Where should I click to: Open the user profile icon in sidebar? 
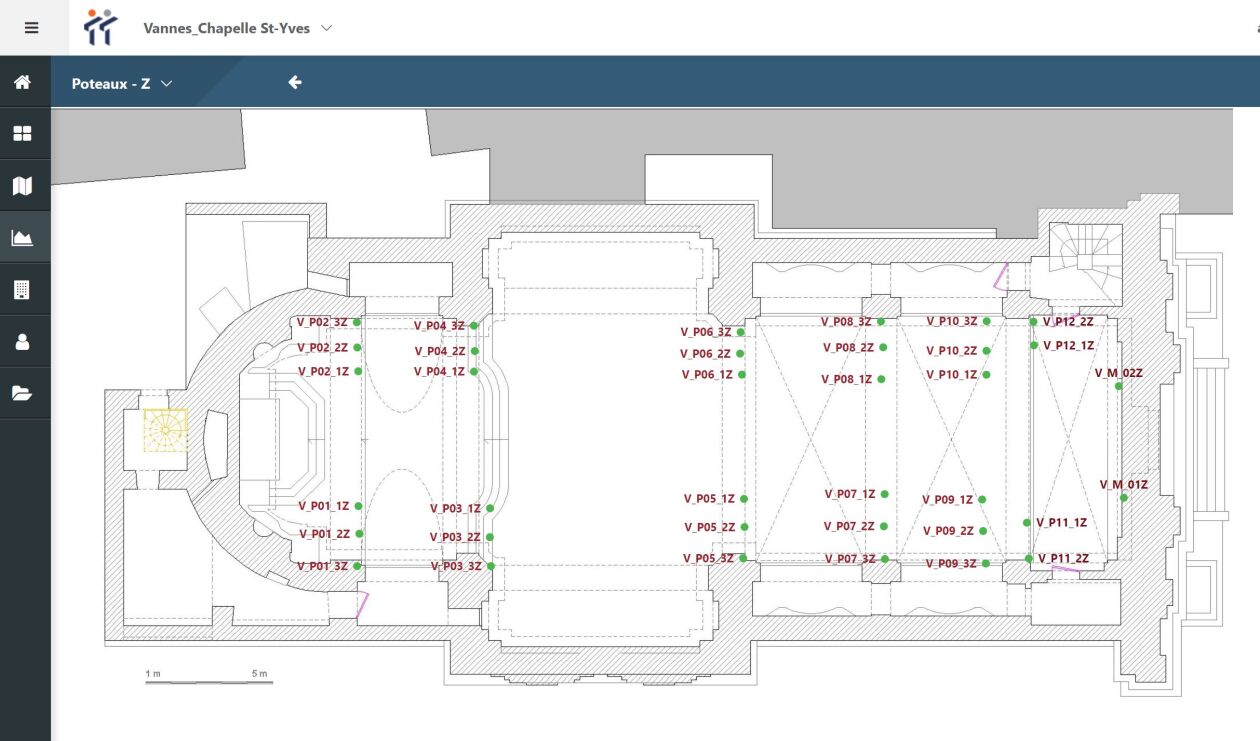tap(22, 342)
